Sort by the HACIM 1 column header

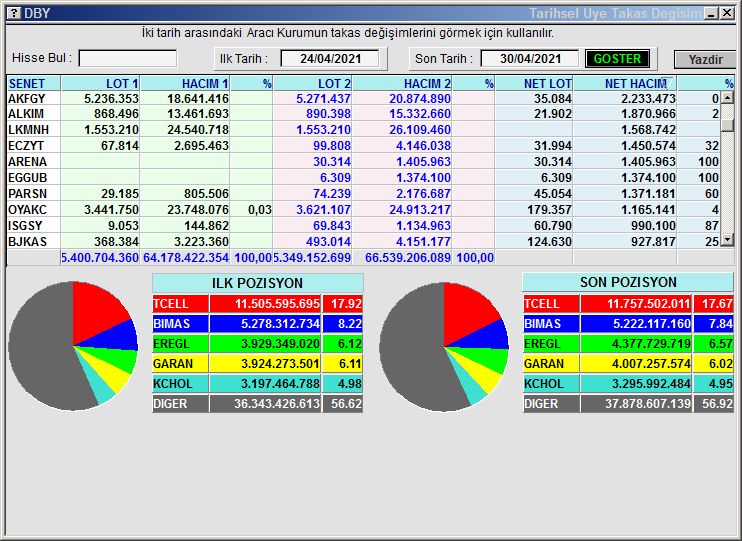185,83
